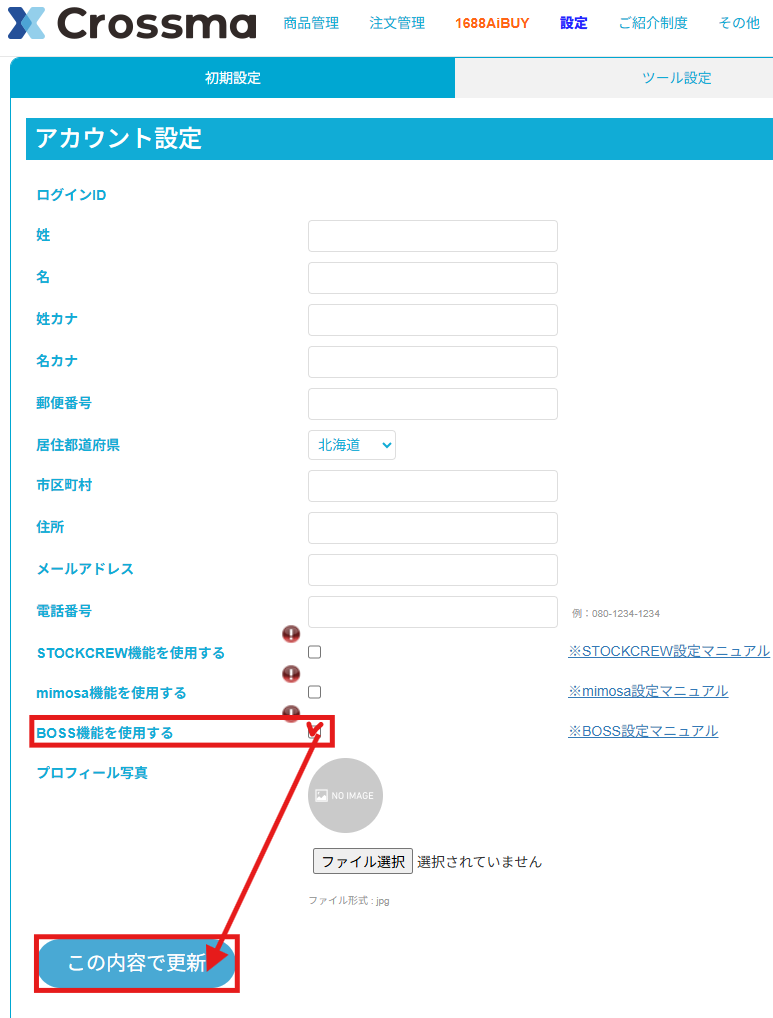Click warning icon above mimosa checkbox
This screenshot has height=1018, width=773.
click(291, 673)
